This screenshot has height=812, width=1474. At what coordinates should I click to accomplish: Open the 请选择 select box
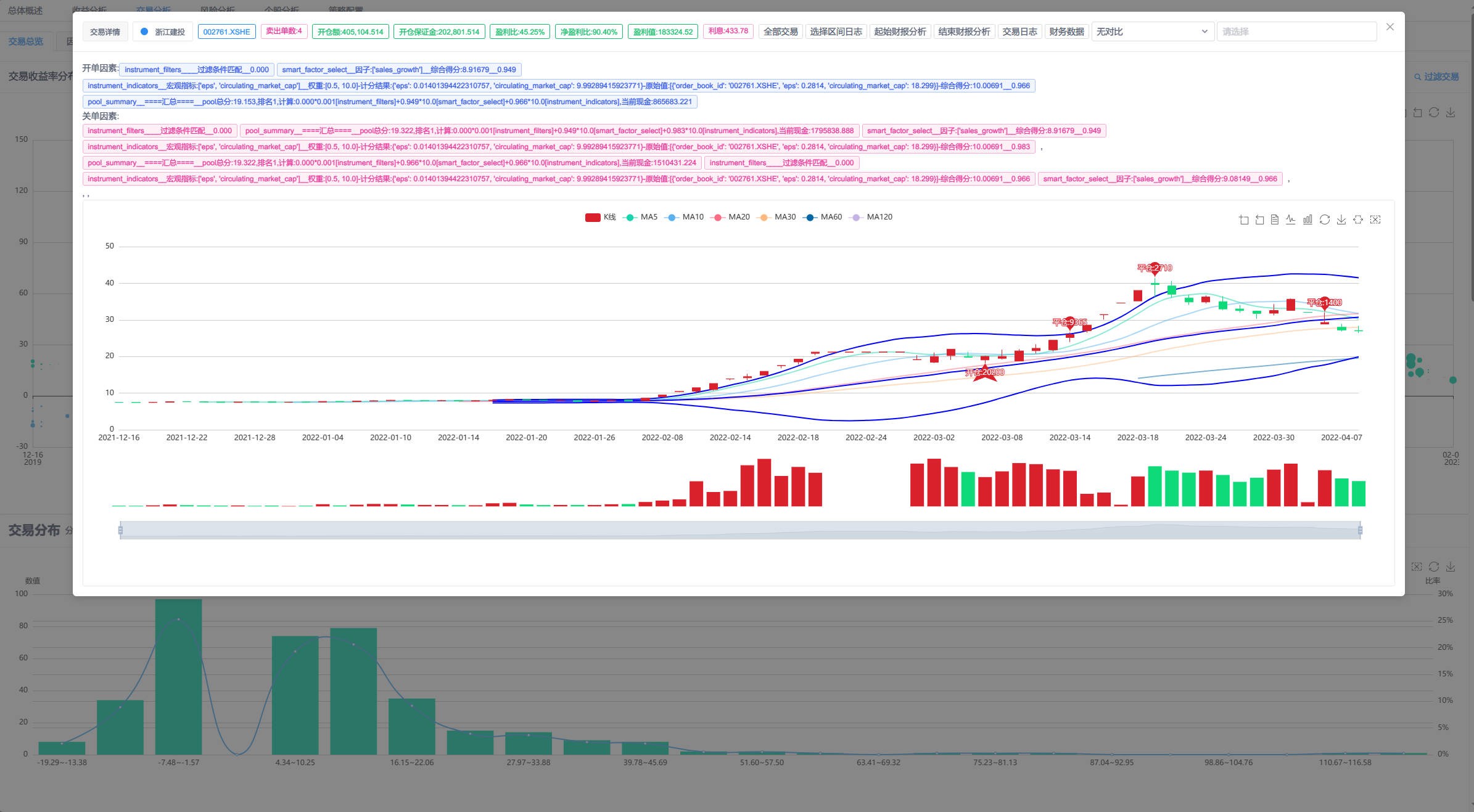[x=1296, y=31]
